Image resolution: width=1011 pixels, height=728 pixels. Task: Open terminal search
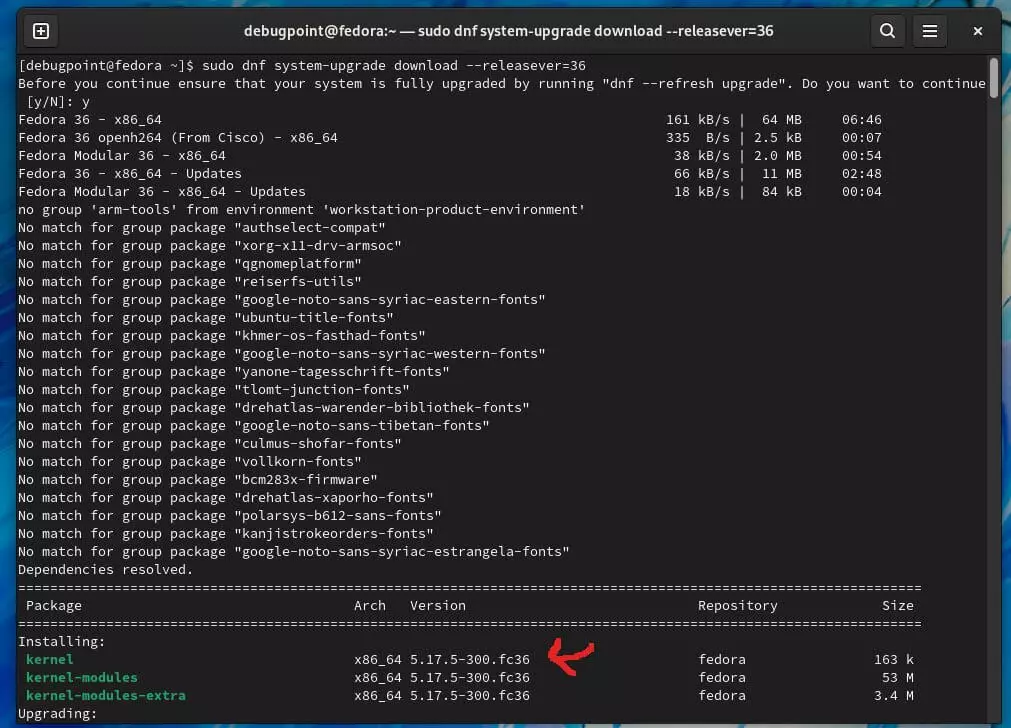887,31
